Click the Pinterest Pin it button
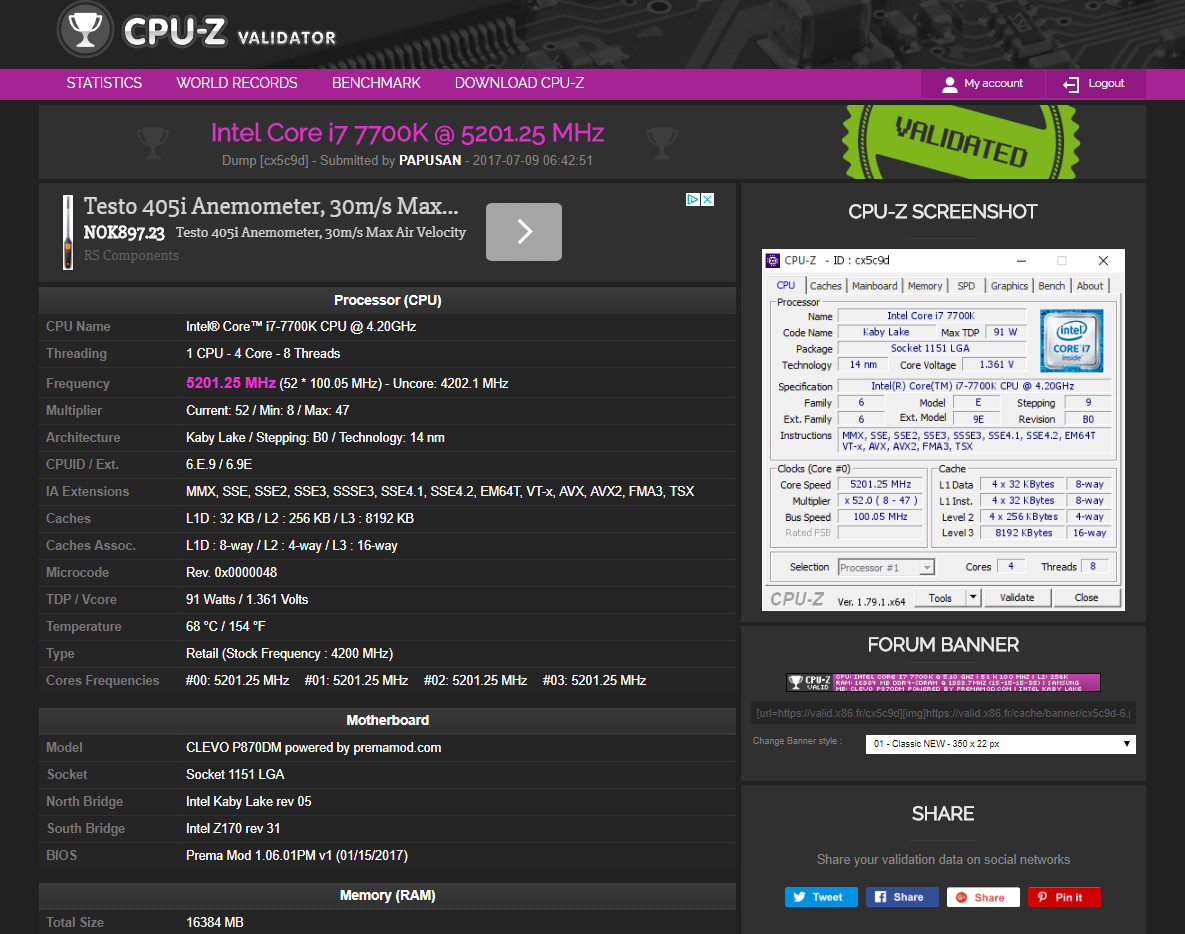Viewport: 1185px width, 934px height. click(1063, 897)
